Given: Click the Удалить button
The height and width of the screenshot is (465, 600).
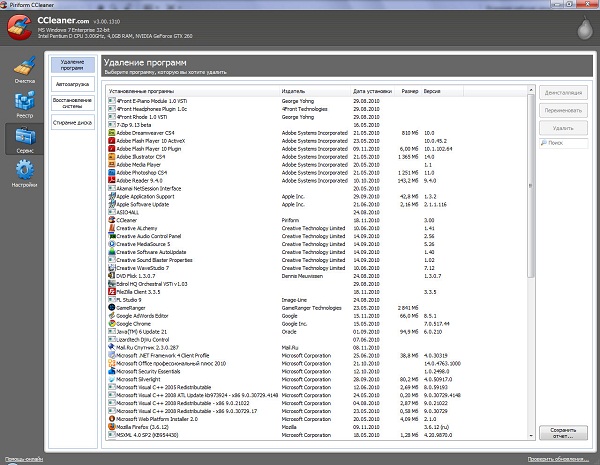Looking at the screenshot, I should [563, 128].
